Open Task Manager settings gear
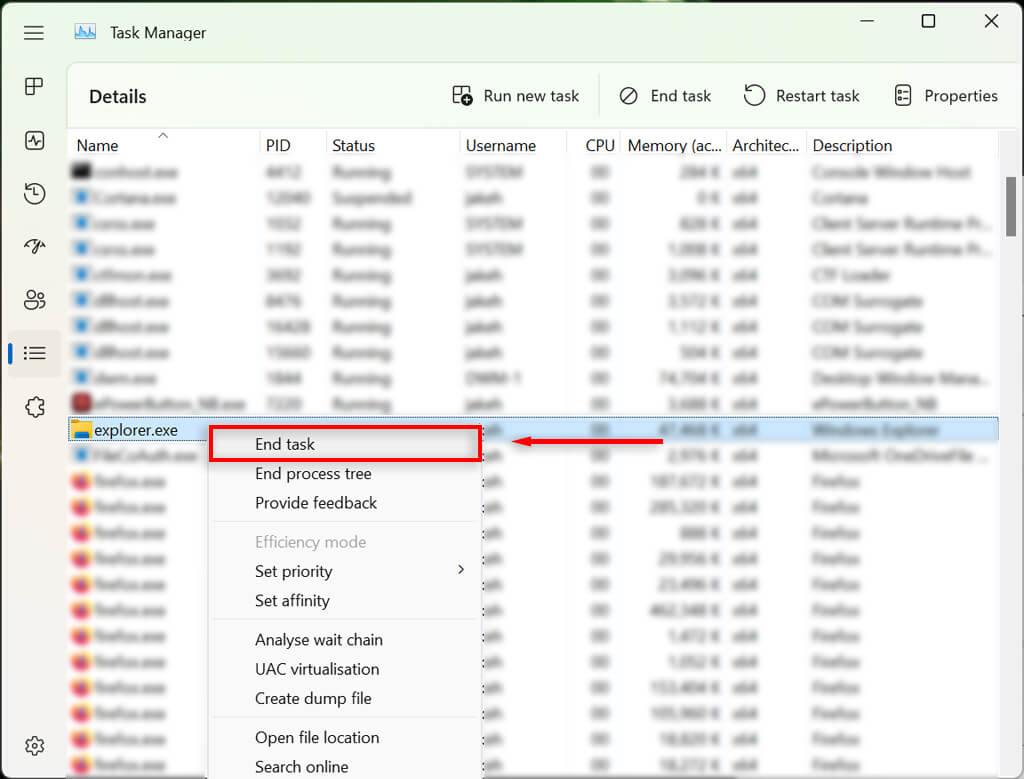The width and height of the screenshot is (1024, 779). (34, 746)
